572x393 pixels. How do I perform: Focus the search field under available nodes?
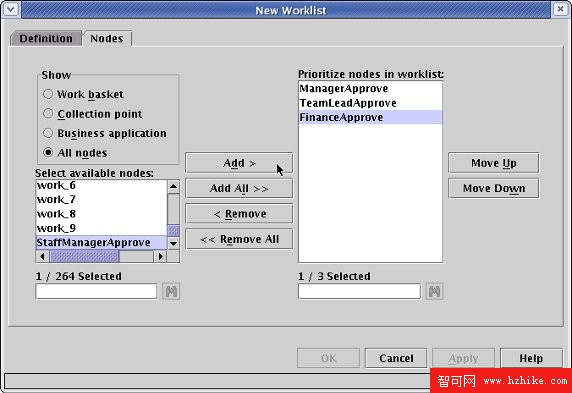96,291
